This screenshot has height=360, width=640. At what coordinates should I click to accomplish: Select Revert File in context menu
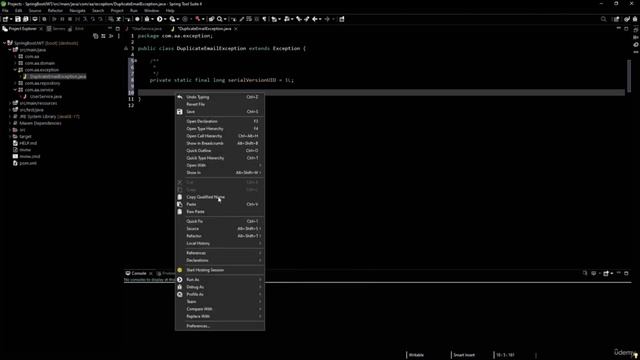[x=220, y=104]
